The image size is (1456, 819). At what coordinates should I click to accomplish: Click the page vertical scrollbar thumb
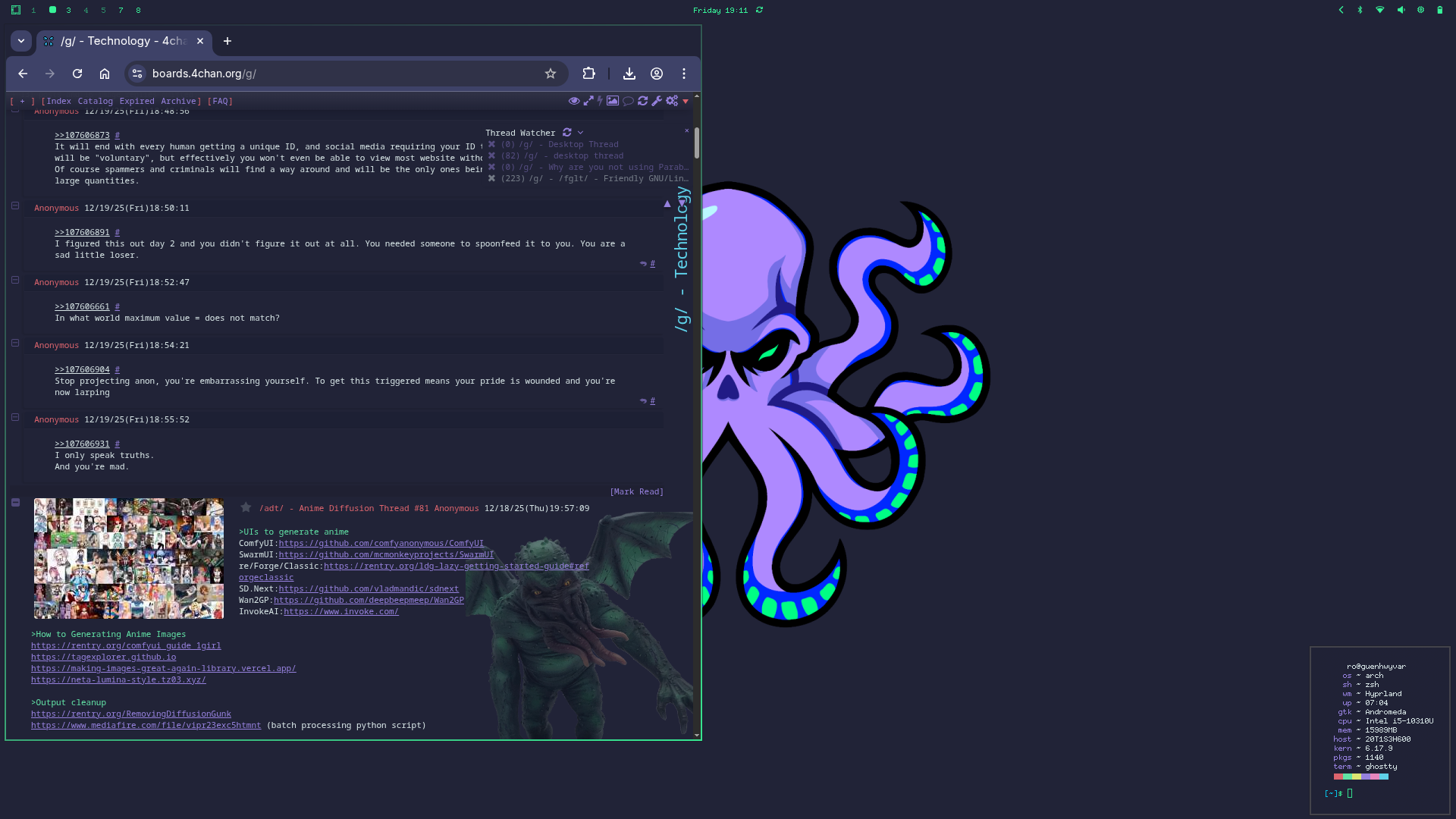tap(696, 143)
